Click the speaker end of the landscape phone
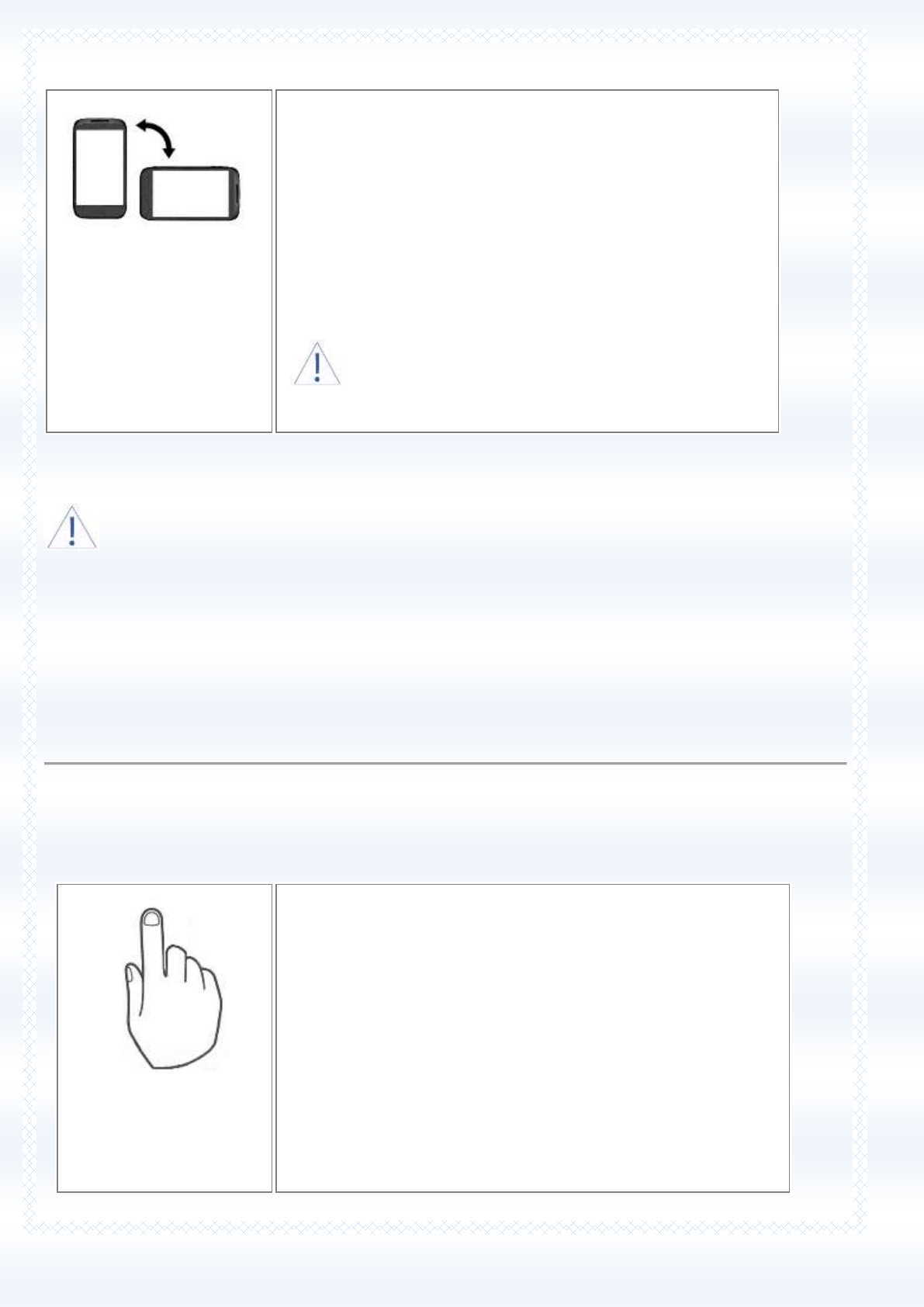 coord(235,193)
